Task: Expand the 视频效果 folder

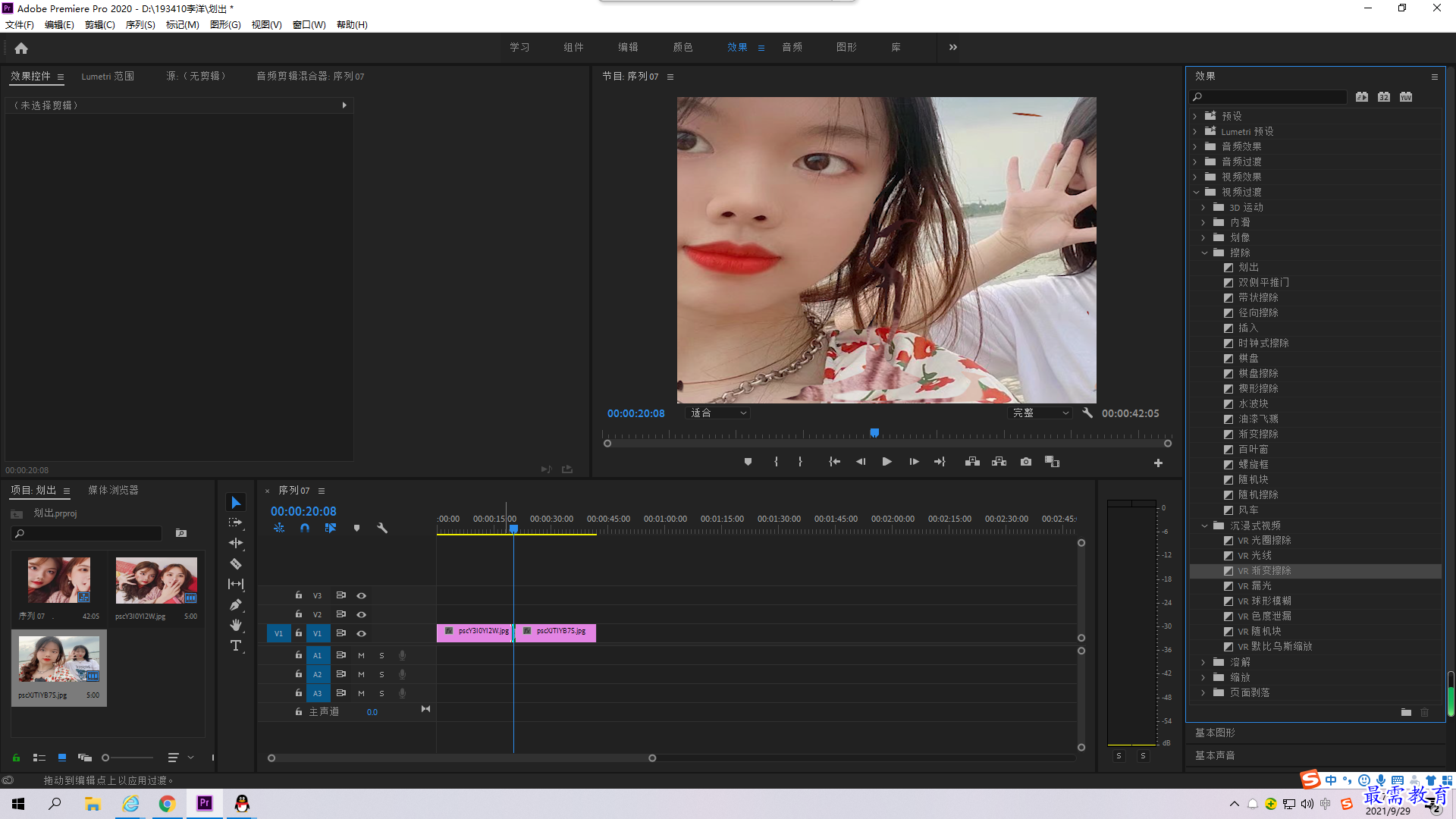Action: point(1195,177)
